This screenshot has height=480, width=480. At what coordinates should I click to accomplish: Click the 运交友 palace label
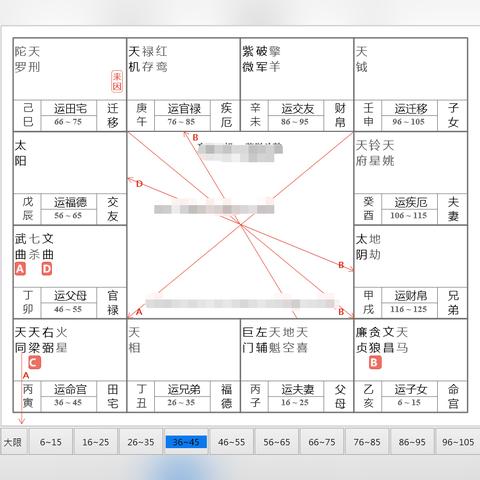pos(297,109)
